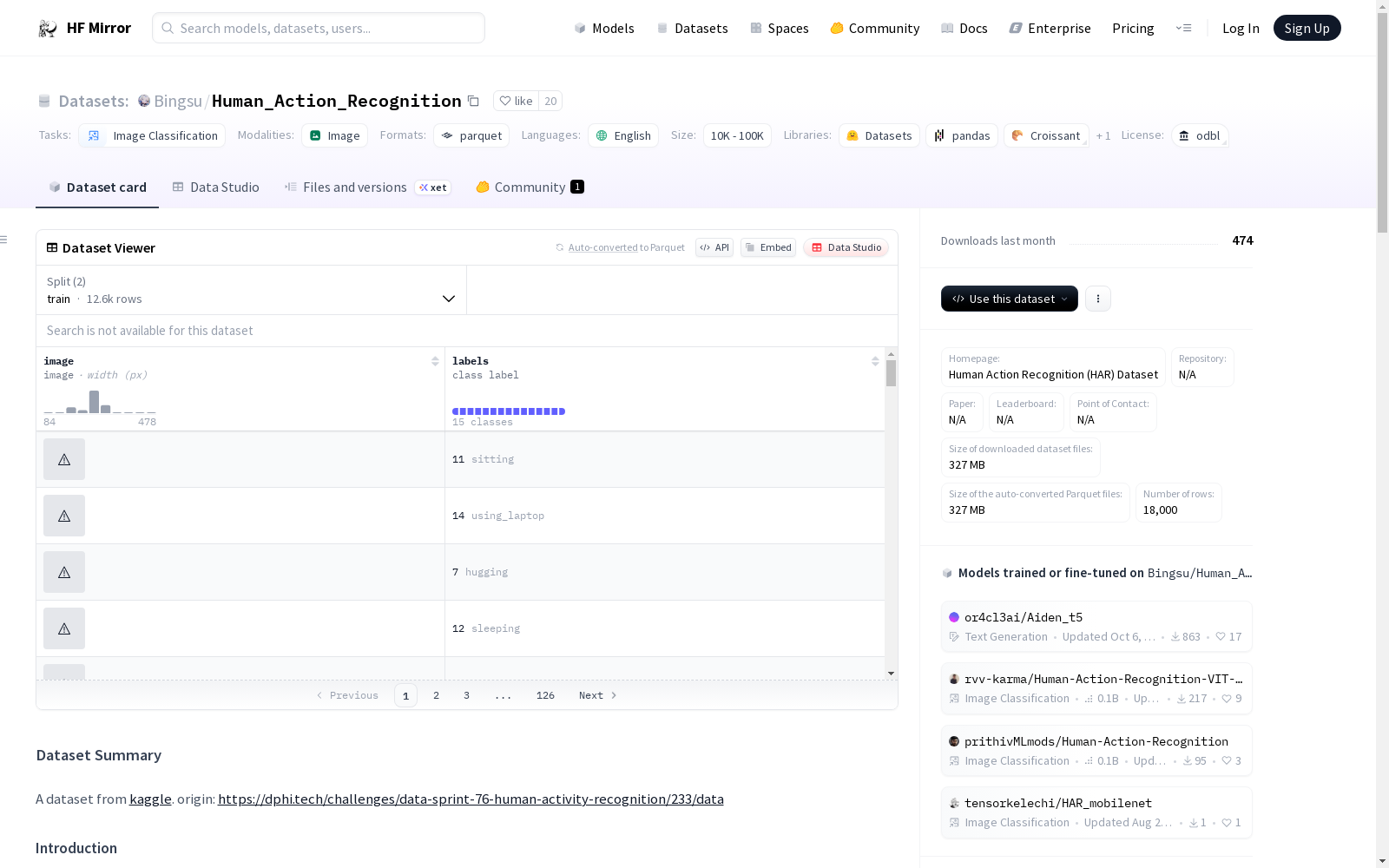Open the dphi.tech challenge data link
Viewport: 1389px width, 868px height.
click(471, 799)
